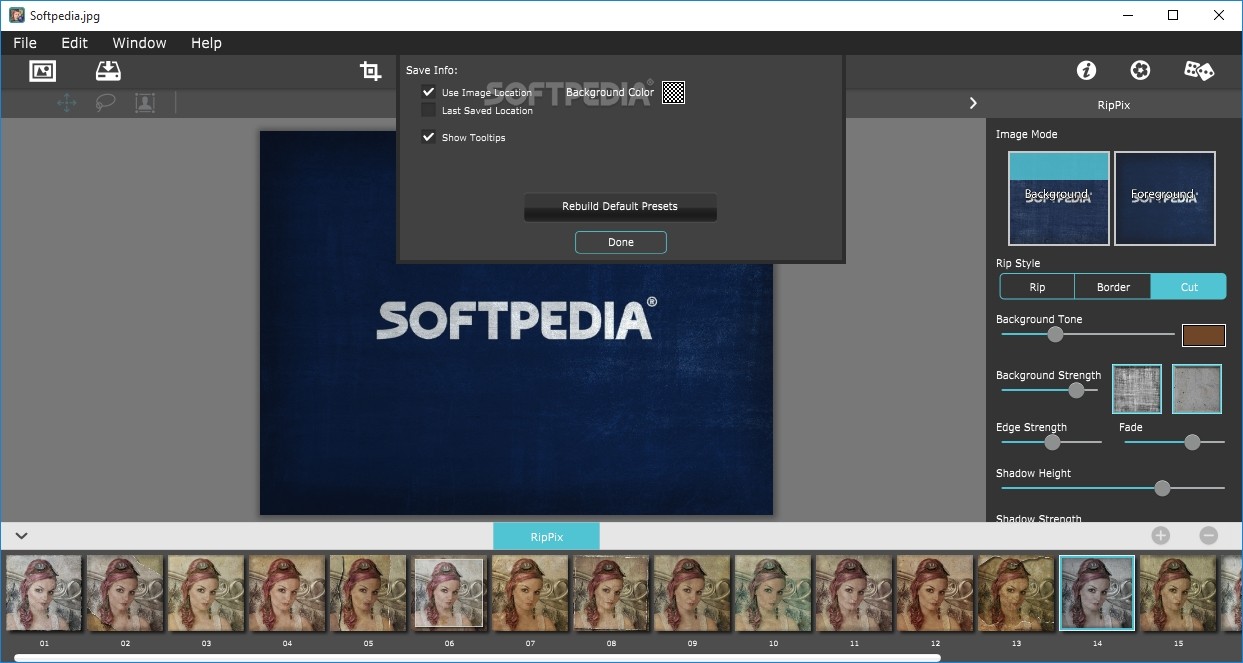
Task: Enable Last Saved Location checkbox
Action: pos(429,110)
